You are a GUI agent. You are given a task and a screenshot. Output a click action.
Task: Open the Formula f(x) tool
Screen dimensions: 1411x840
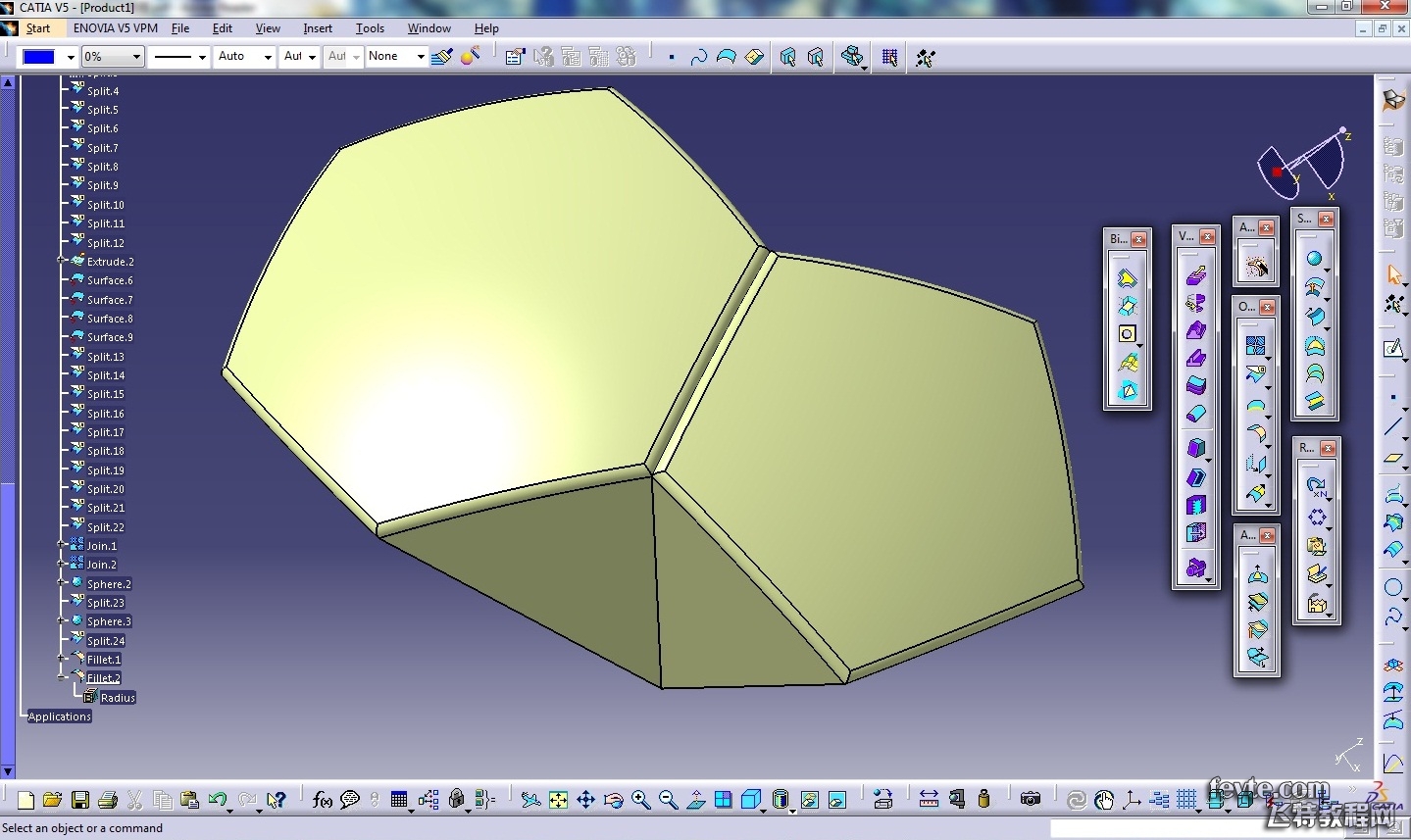322,800
